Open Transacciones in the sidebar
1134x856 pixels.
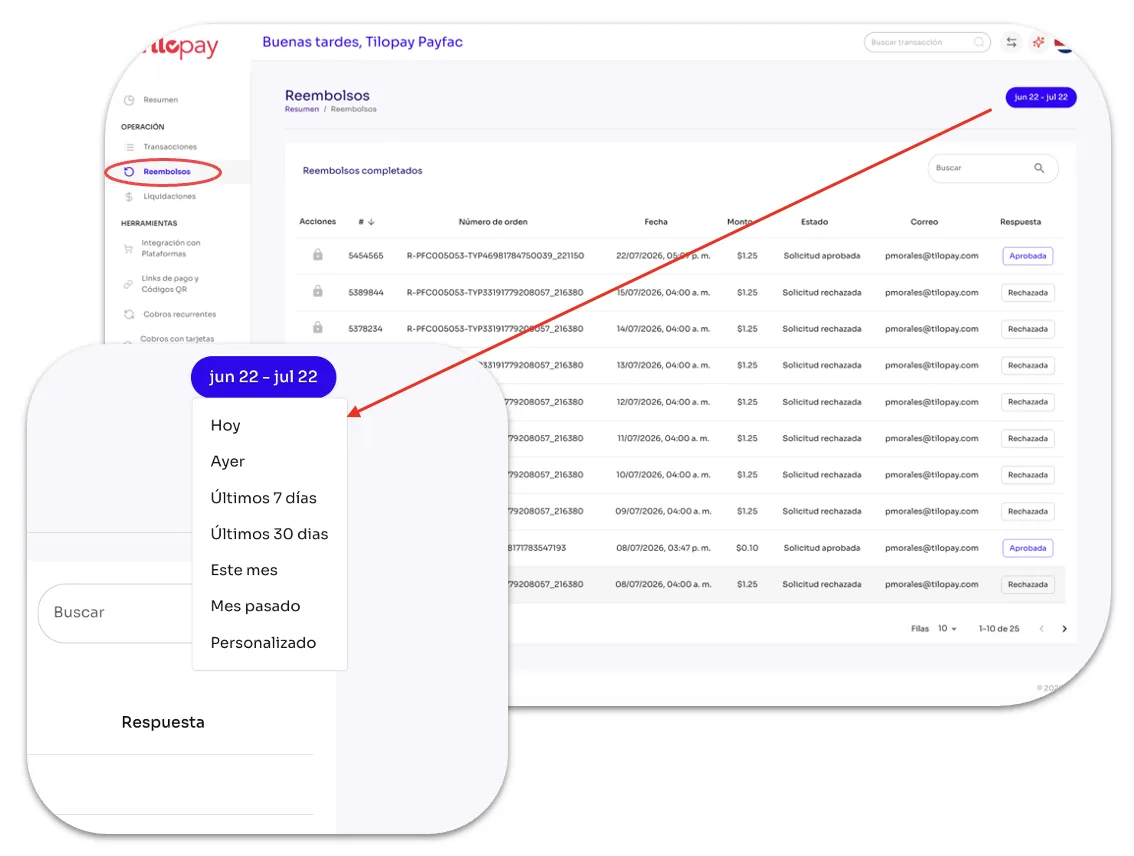(170, 147)
